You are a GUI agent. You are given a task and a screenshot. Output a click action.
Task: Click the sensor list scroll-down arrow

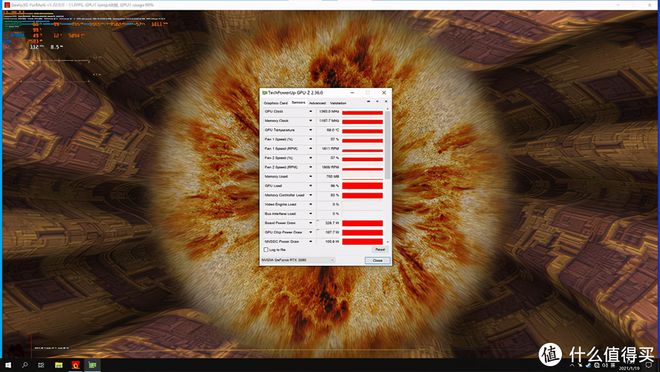pos(387,242)
